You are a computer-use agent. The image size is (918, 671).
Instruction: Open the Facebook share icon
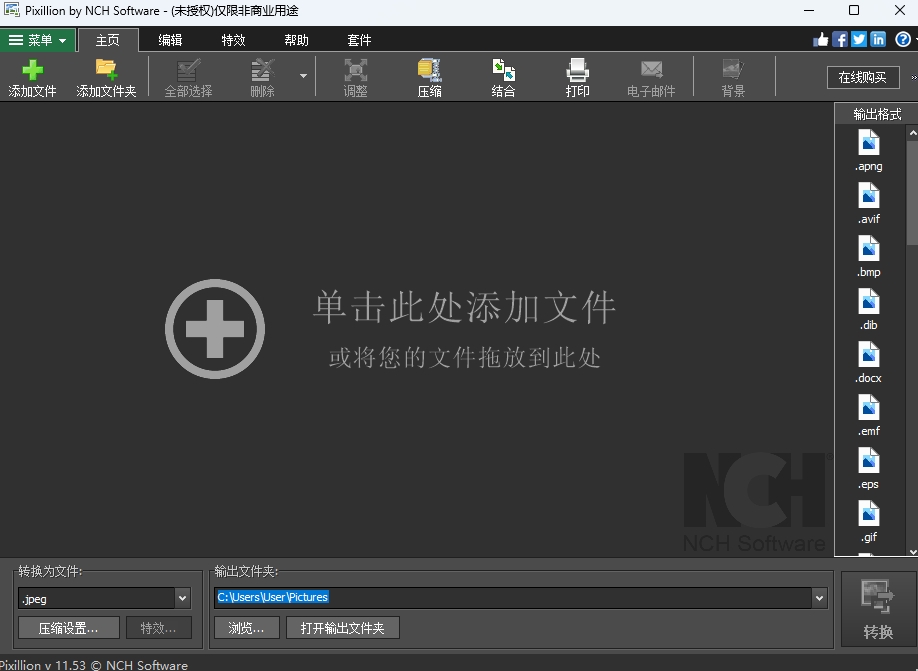click(838, 39)
